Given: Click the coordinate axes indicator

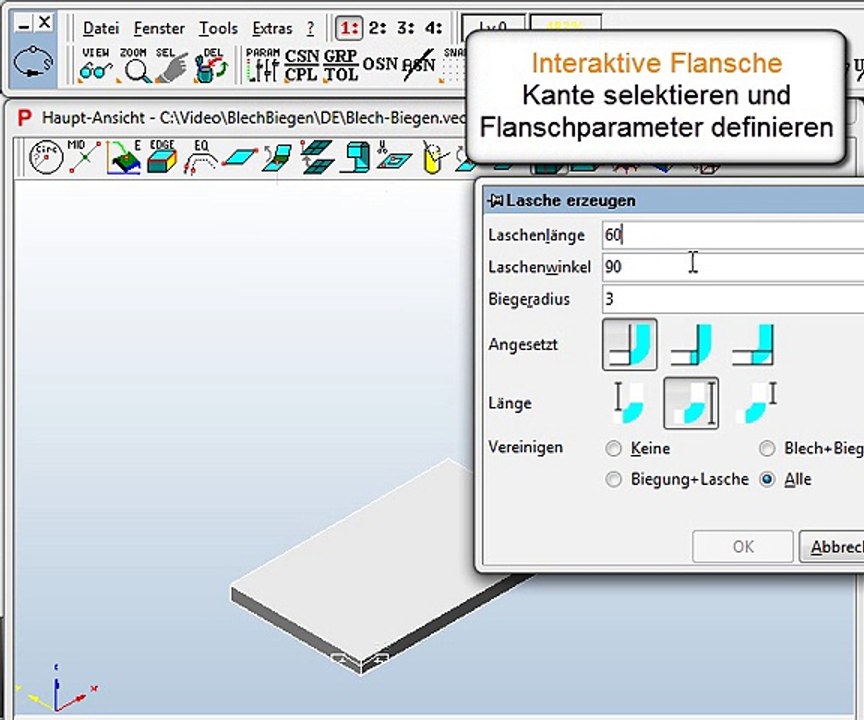Looking at the screenshot, I should (x=55, y=689).
